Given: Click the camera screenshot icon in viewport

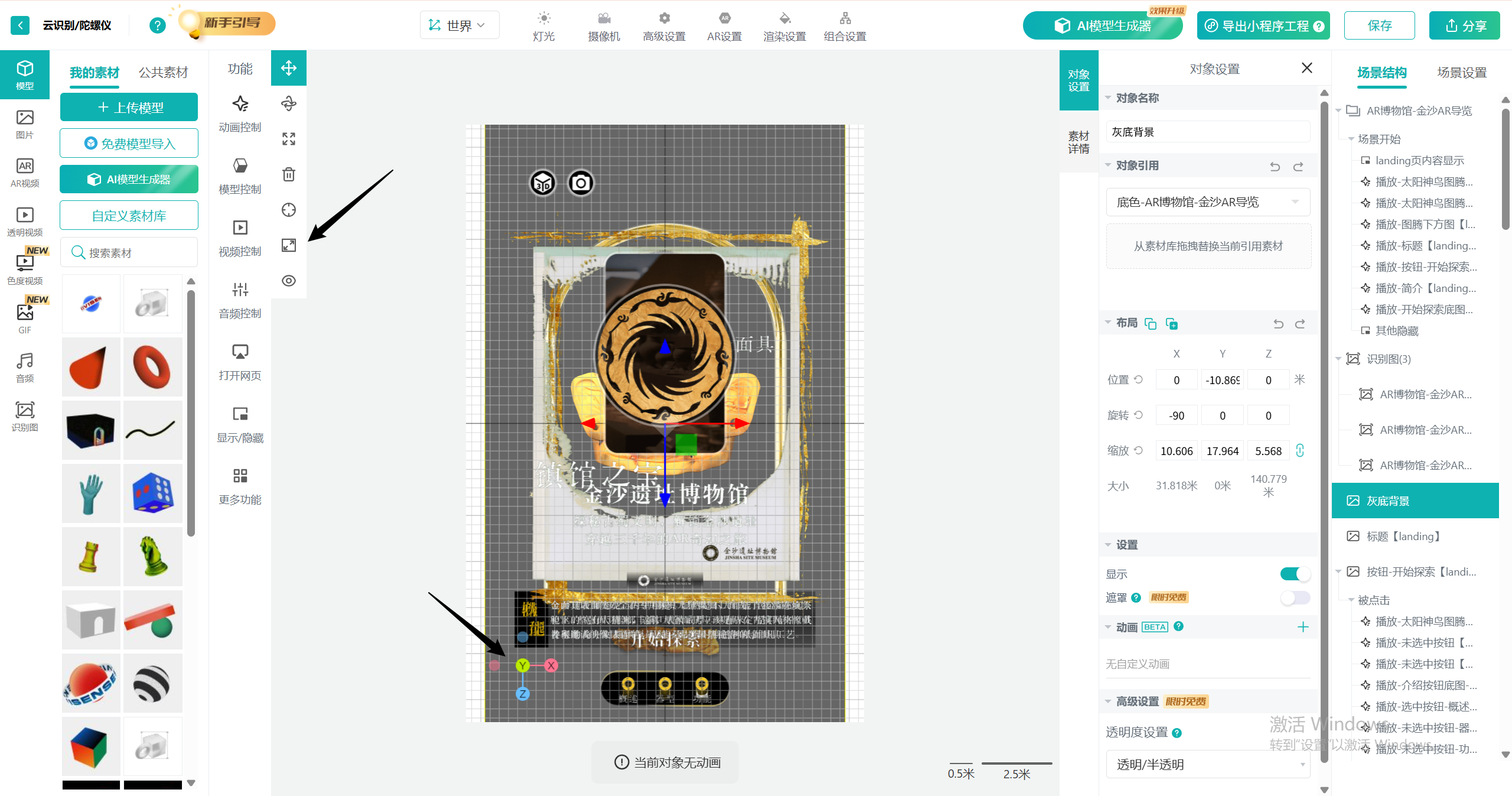Looking at the screenshot, I should pos(581,183).
